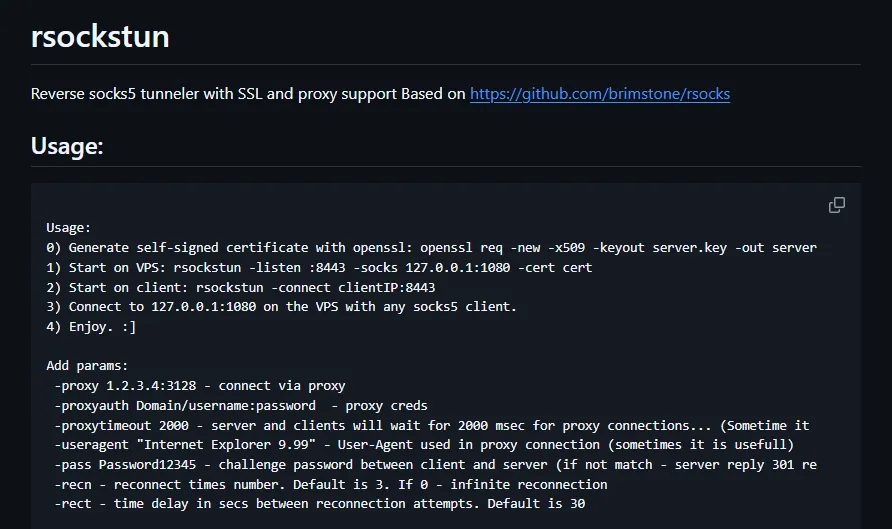Image resolution: width=892 pixels, height=529 pixels.
Task: Click the rsockstun page heading
Action: pos(100,36)
